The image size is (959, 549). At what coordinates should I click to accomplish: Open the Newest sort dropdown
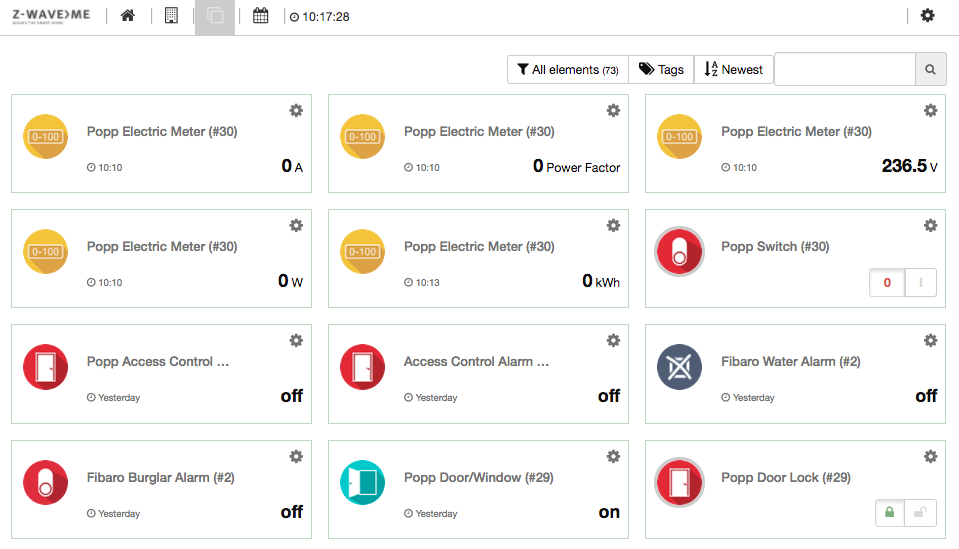click(x=734, y=70)
